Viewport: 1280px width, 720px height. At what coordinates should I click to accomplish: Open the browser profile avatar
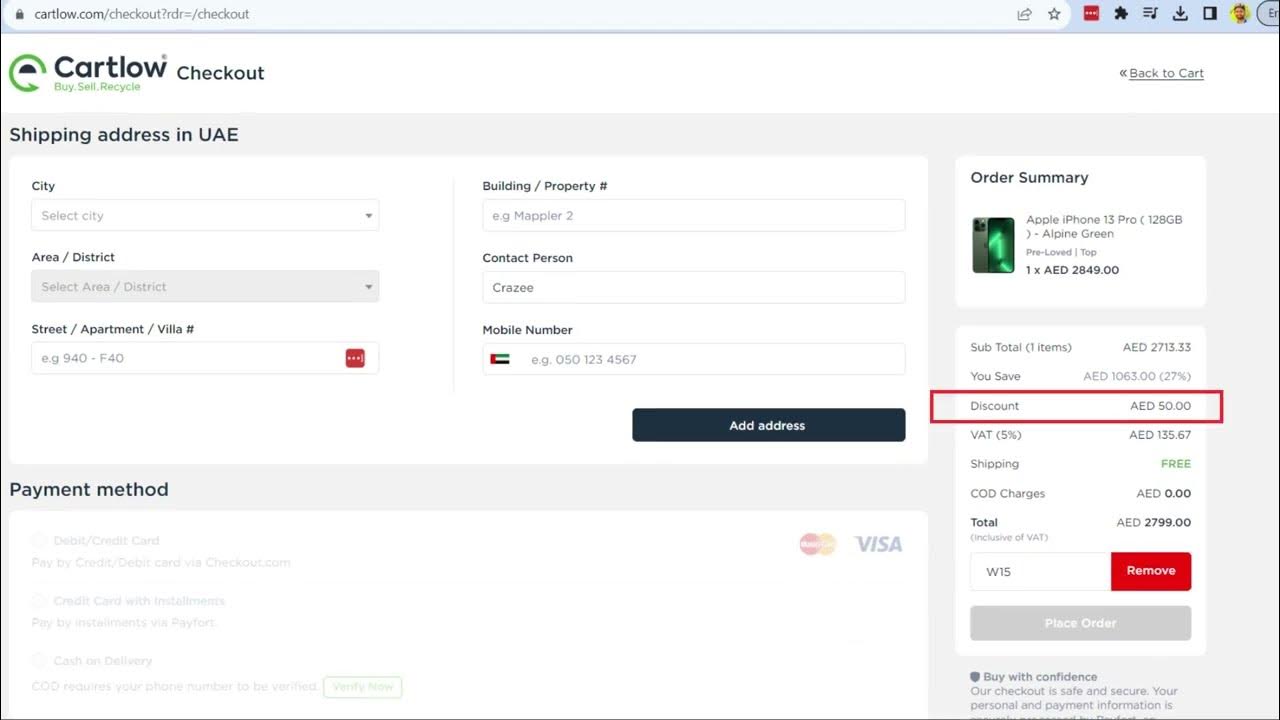click(x=1240, y=14)
